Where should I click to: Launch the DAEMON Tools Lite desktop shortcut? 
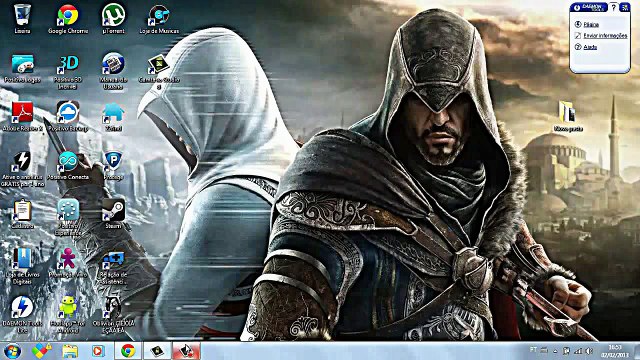22,315
